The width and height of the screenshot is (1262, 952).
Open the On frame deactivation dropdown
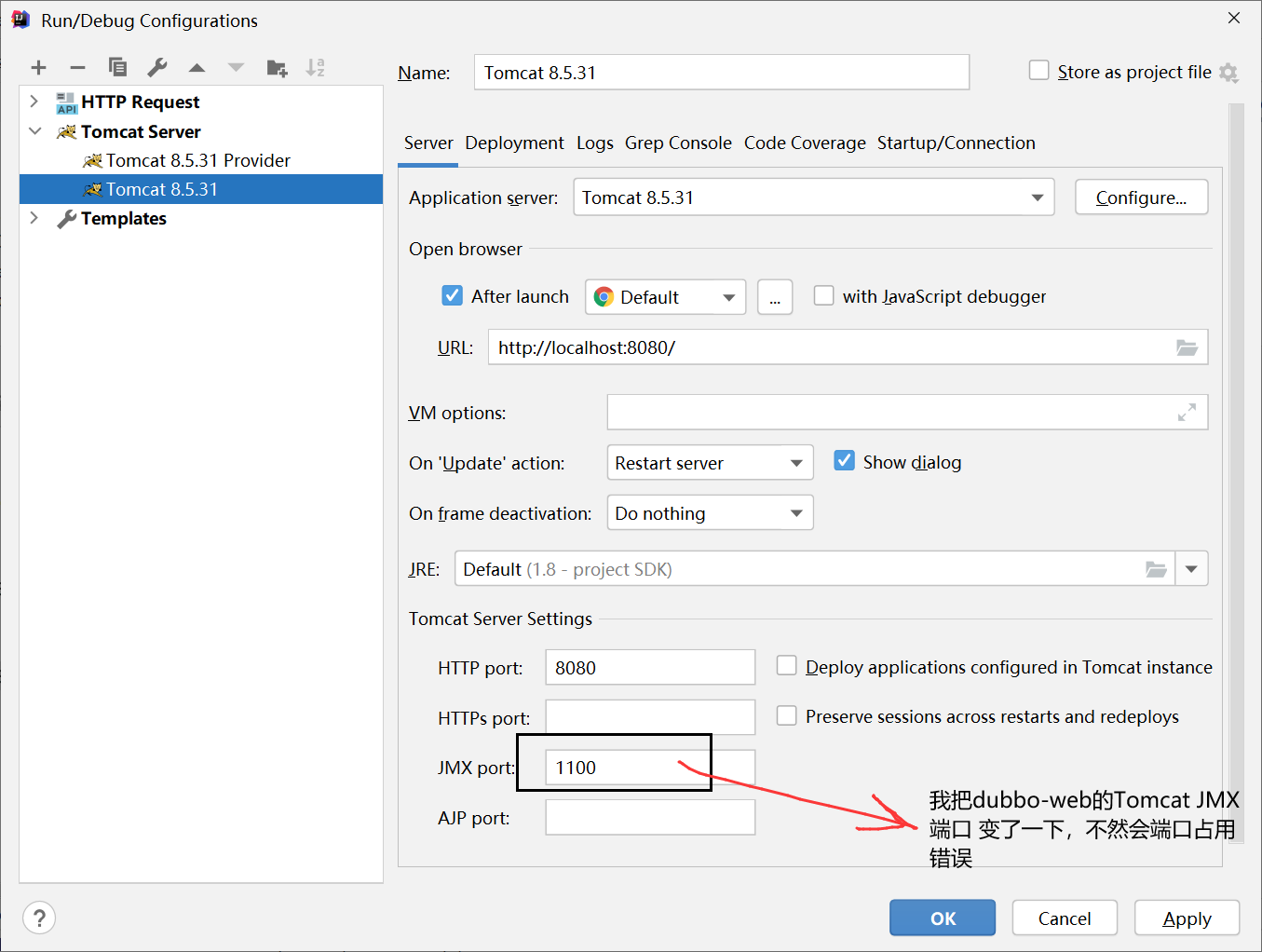point(710,513)
